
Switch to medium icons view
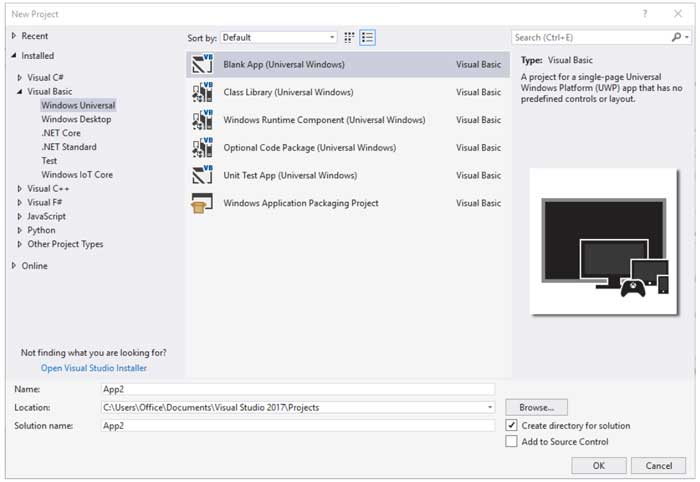coord(350,37)
